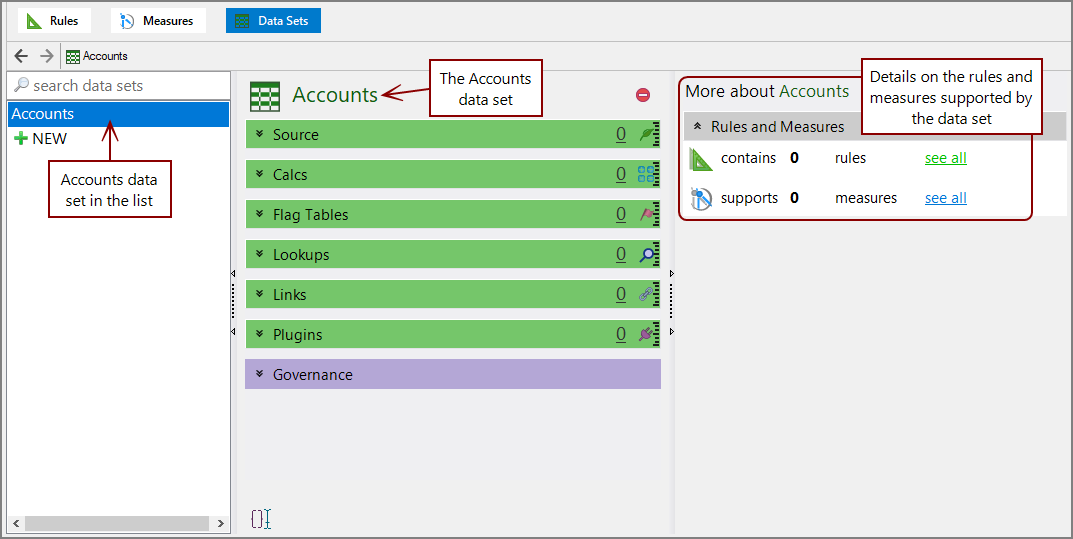Screen dimensions: 1073x539
Task: Open the Rules tab
Action: (54, 21)
